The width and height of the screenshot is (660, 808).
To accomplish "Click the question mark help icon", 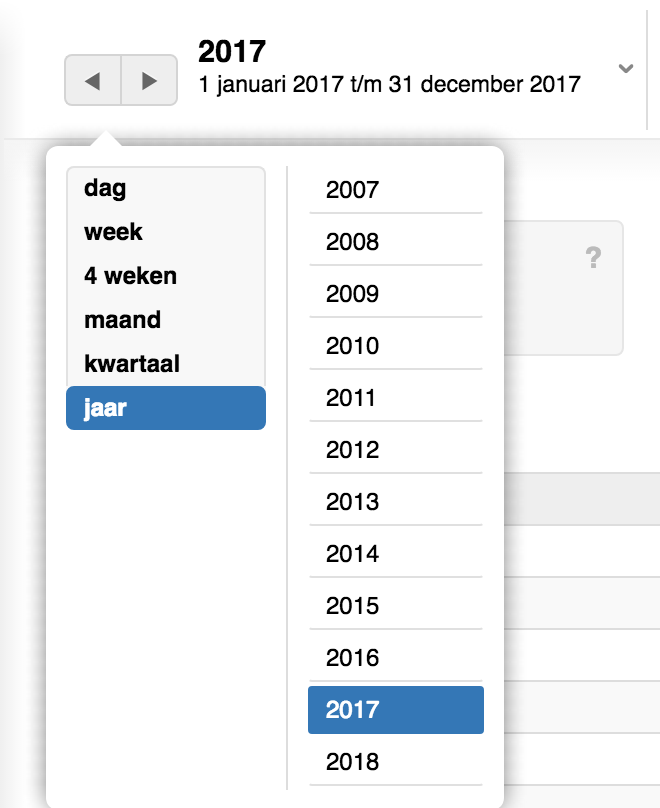I will click(593, 260).
